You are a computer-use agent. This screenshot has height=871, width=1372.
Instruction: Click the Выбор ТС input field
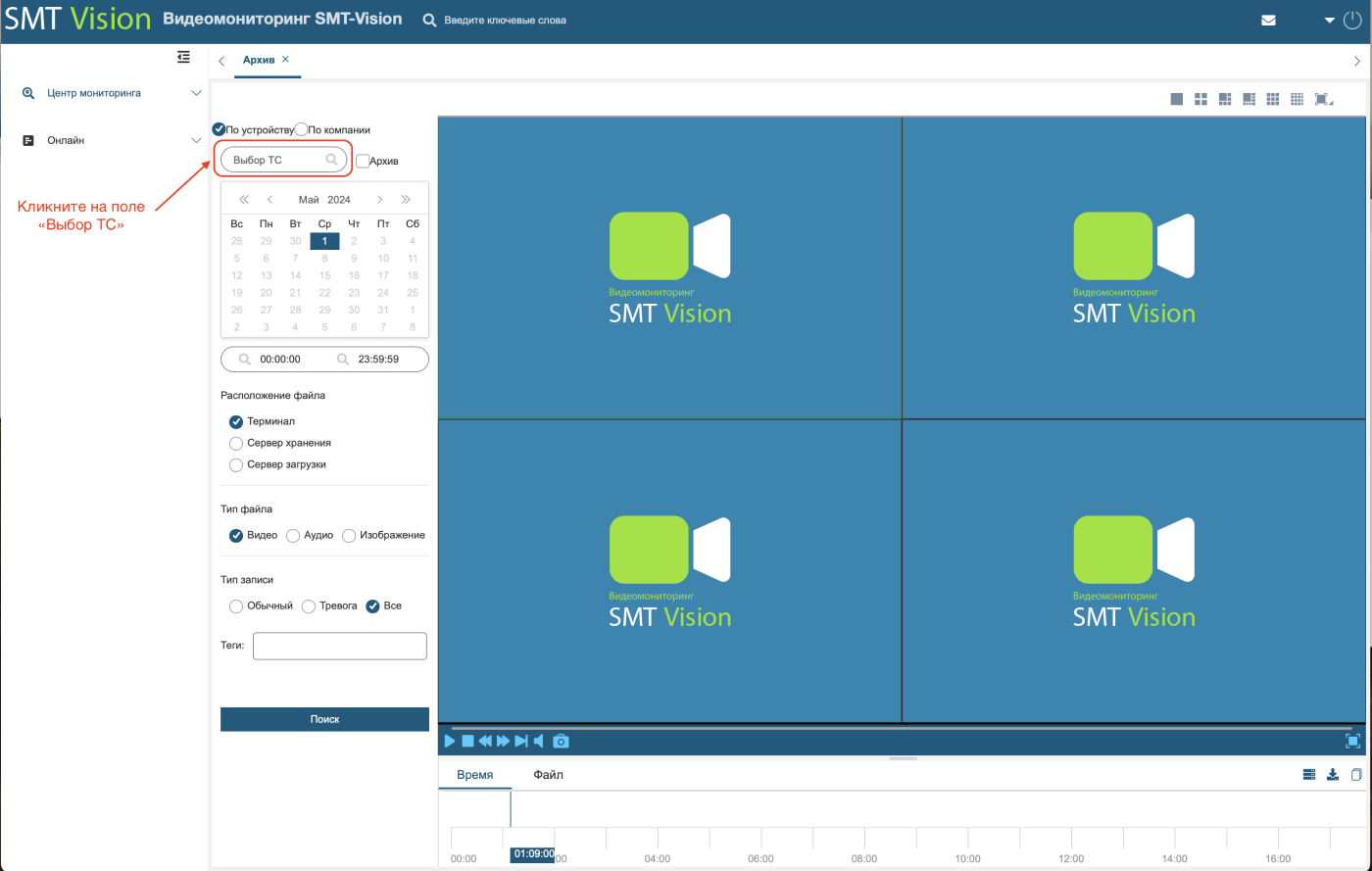coord(284,160)
